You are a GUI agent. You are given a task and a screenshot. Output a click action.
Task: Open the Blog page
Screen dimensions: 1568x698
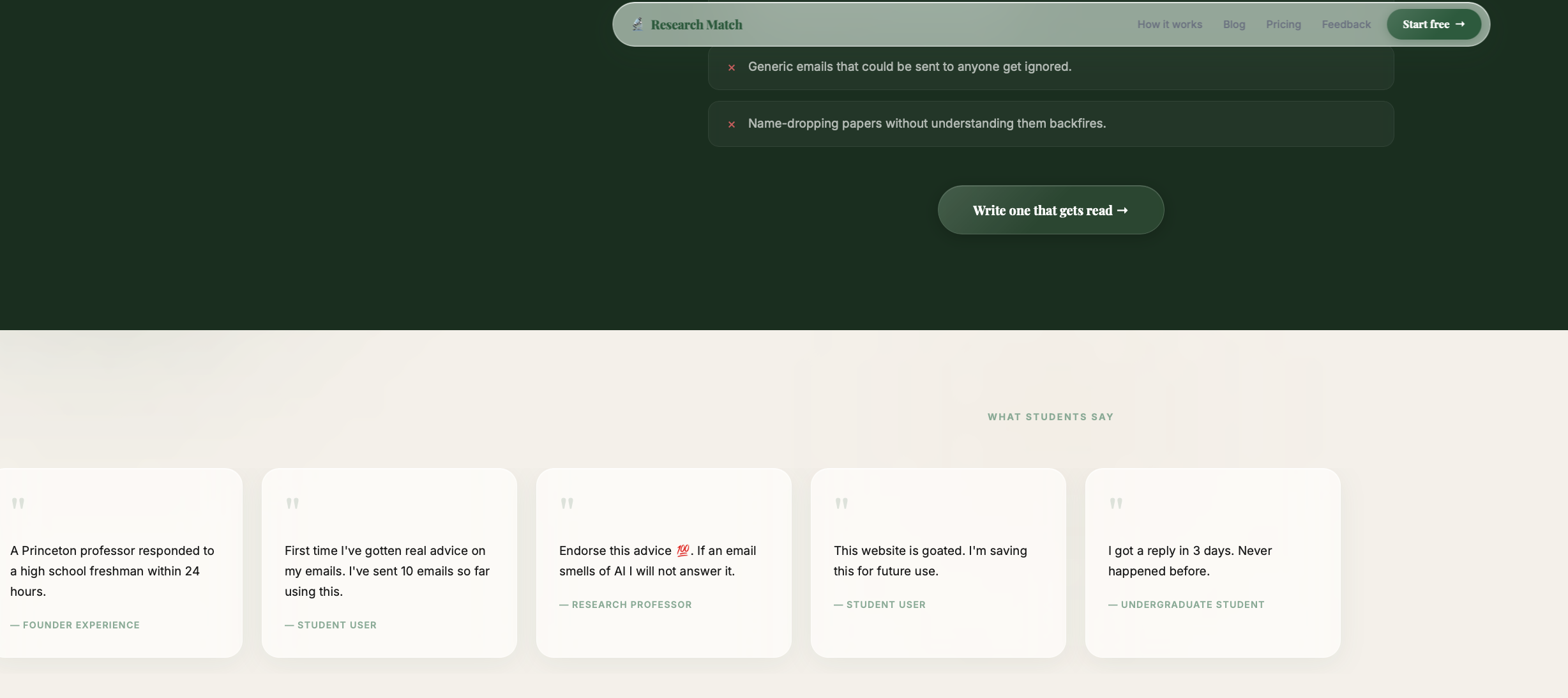[x=1234, y=24]
